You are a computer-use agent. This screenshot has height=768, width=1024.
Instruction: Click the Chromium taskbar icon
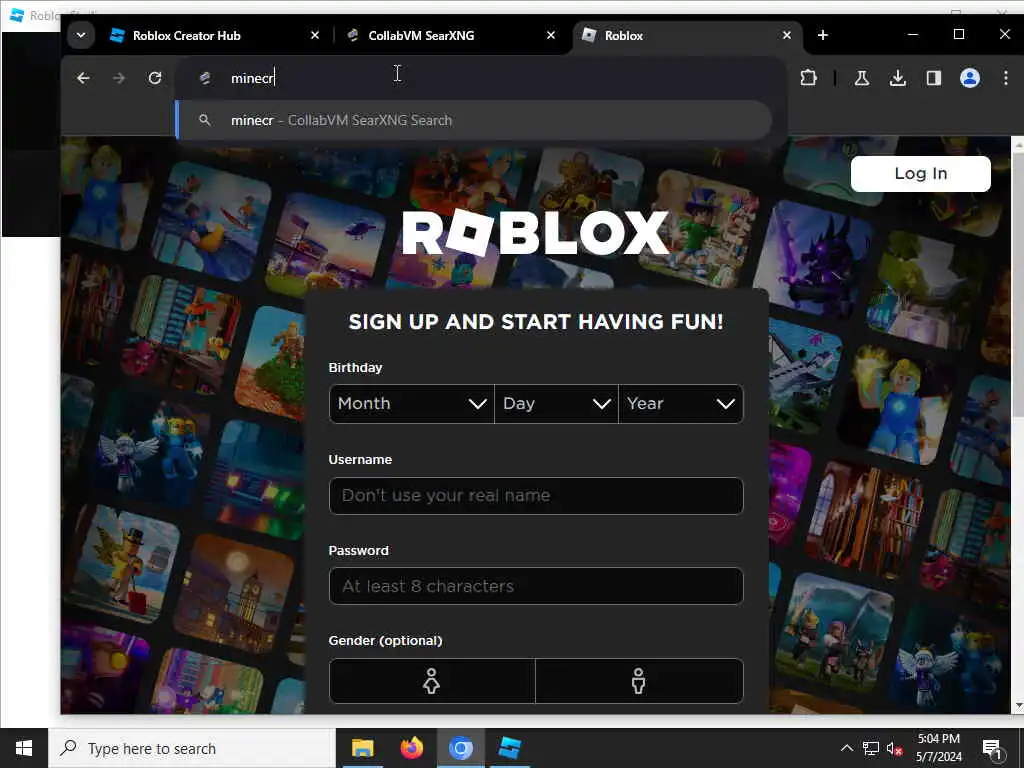pos(460,748)
